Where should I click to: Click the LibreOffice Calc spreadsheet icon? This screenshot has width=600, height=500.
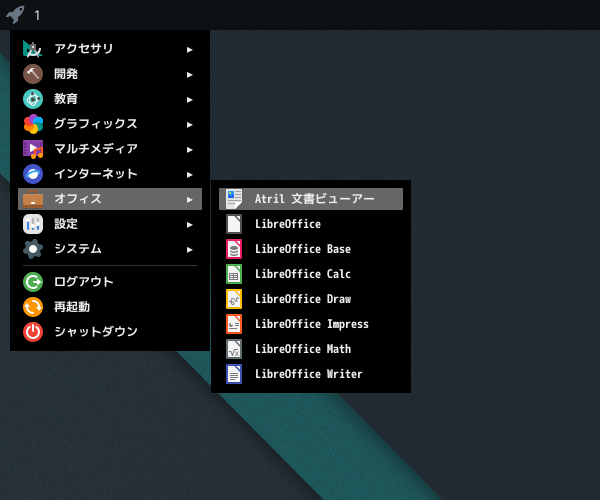[x=234, y=274]
